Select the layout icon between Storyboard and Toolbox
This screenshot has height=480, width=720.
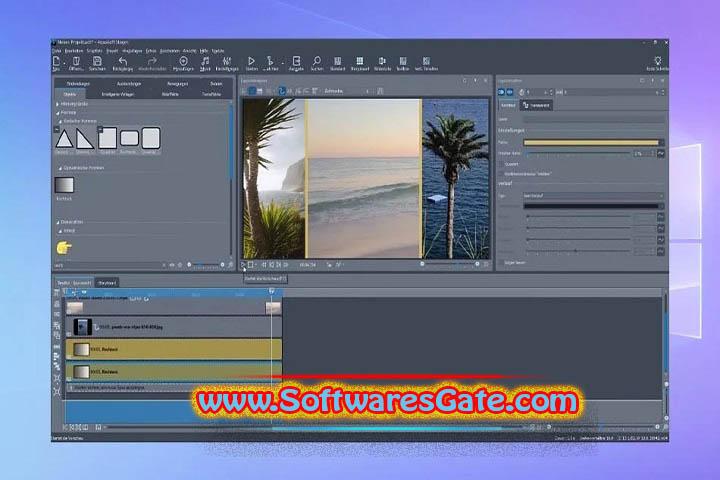382,63
